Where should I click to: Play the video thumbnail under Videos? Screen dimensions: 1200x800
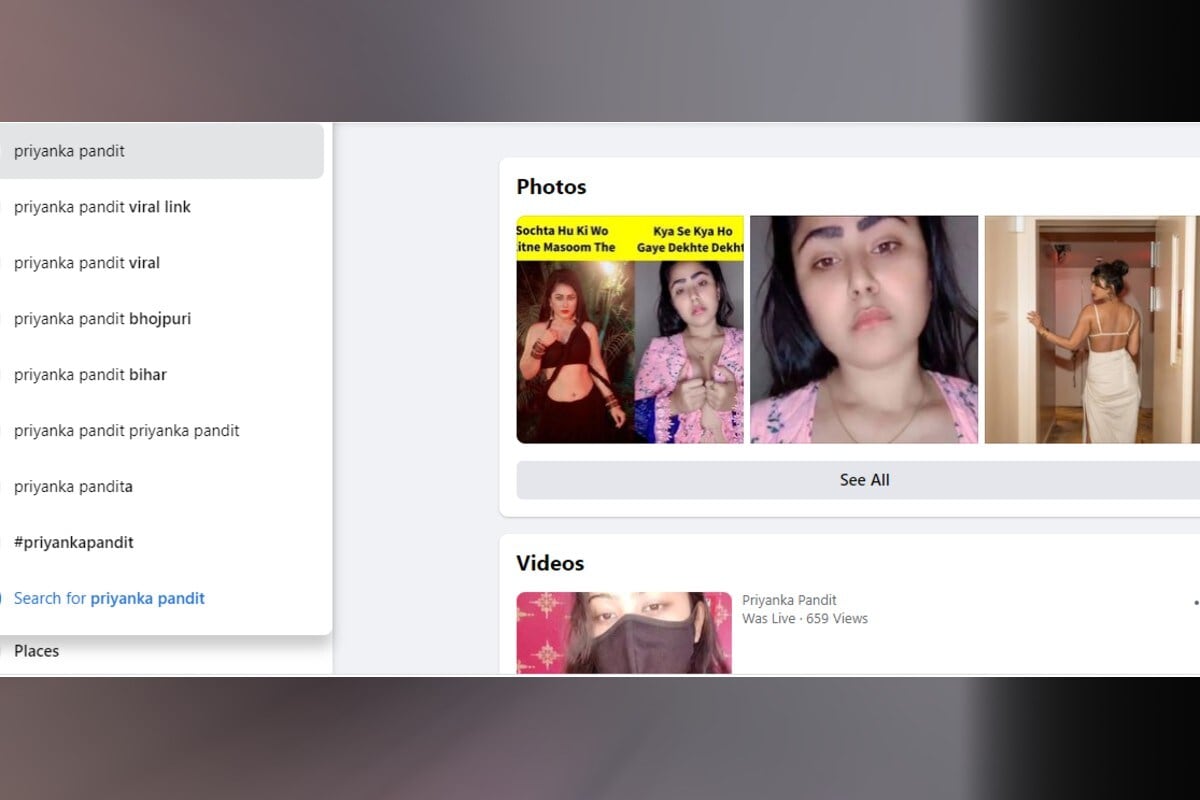click(624, 633)
